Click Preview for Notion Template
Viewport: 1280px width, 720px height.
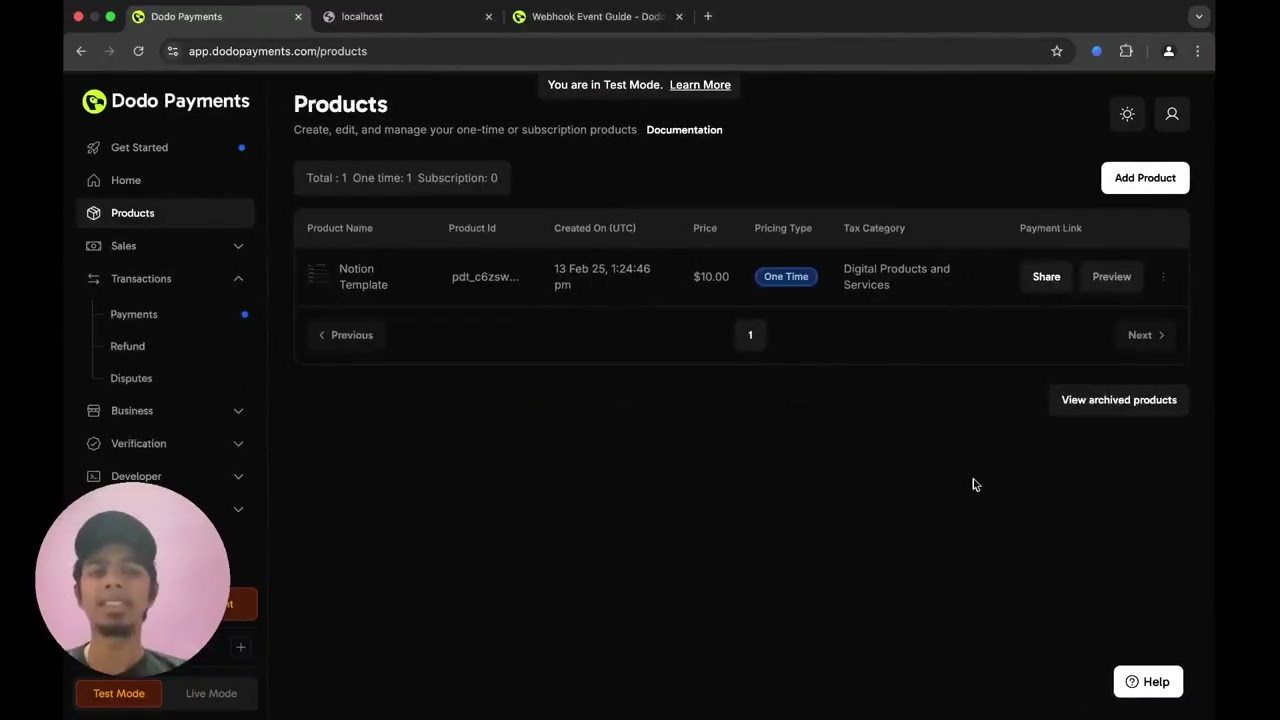[1111, 277]
